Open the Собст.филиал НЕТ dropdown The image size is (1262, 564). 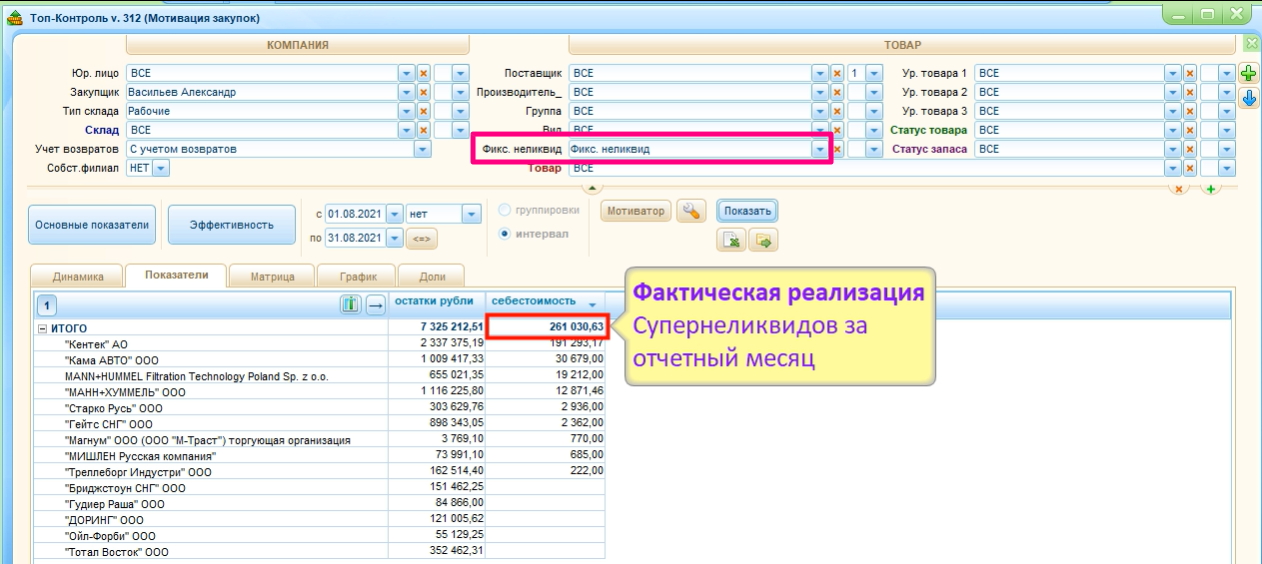tap(161, 168)
